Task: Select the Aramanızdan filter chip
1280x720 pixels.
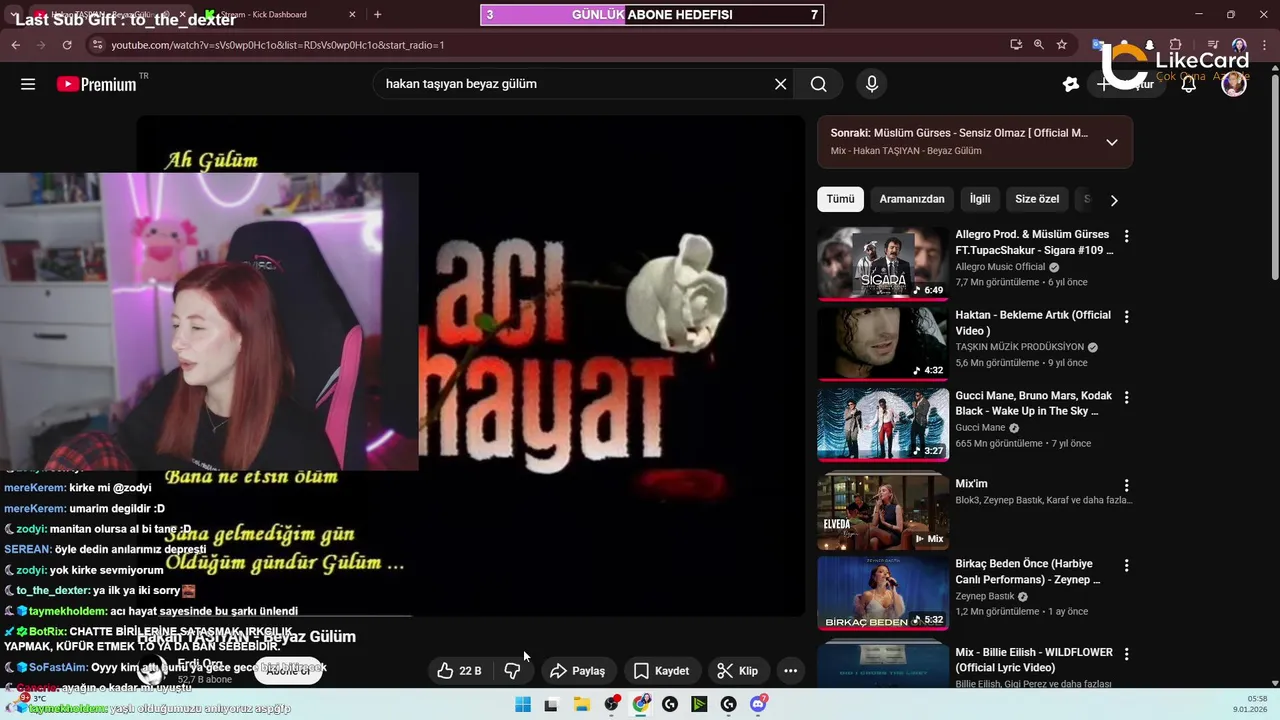Action: pos(912,199)
